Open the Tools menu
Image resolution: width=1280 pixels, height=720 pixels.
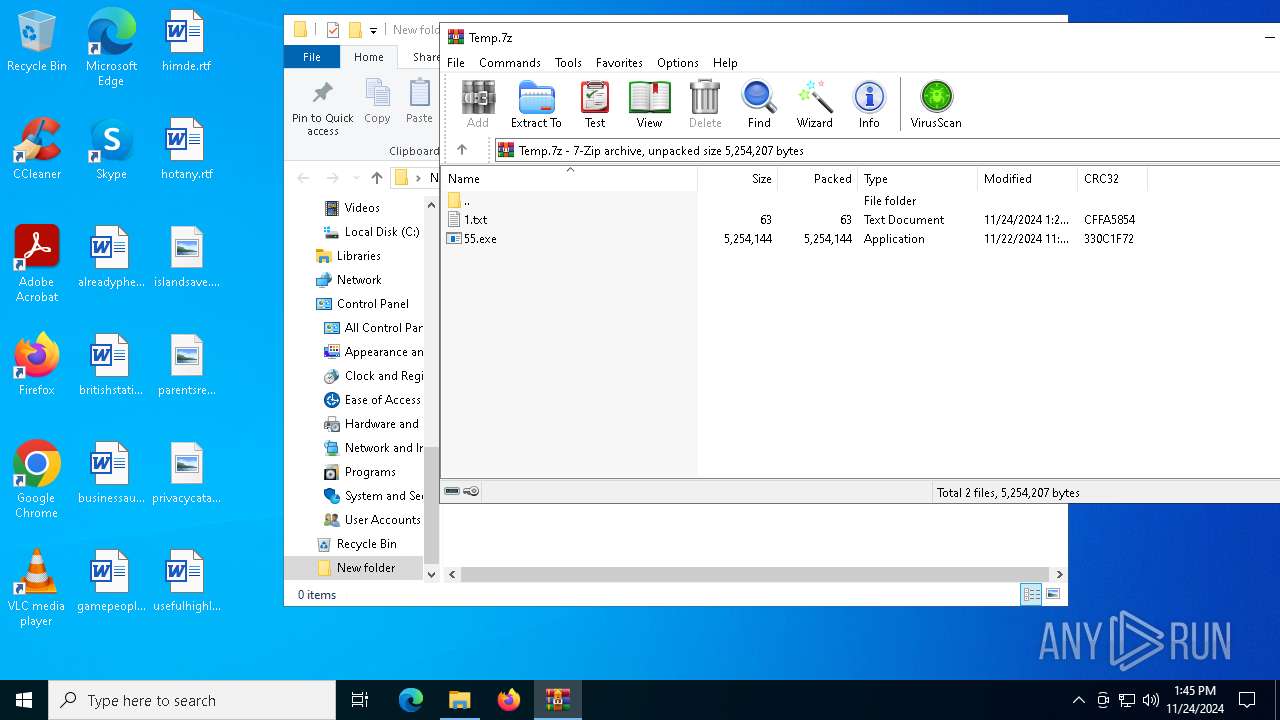tap(568, 62)
